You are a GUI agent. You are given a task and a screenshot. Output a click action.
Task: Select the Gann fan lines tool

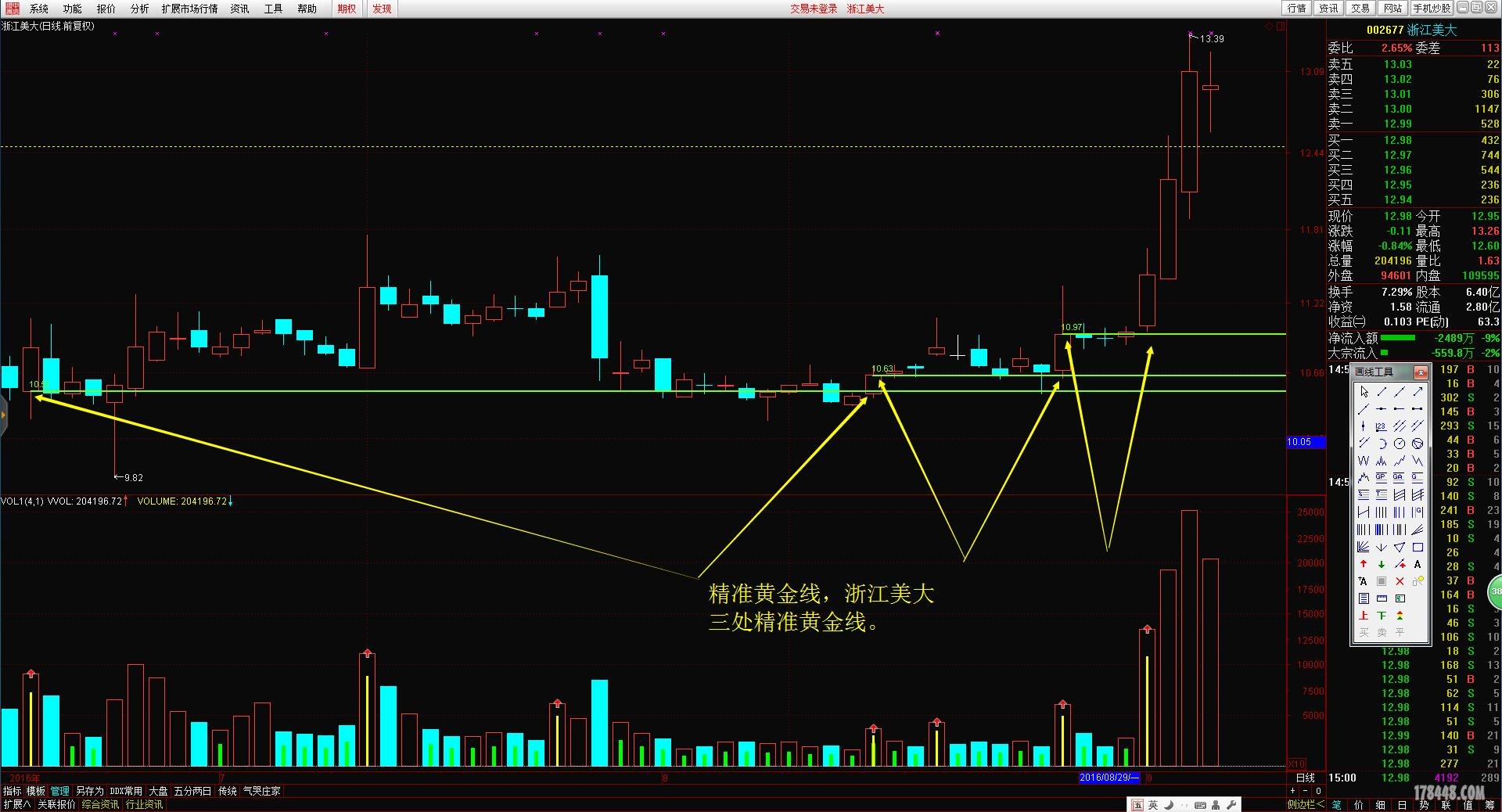1364,548
